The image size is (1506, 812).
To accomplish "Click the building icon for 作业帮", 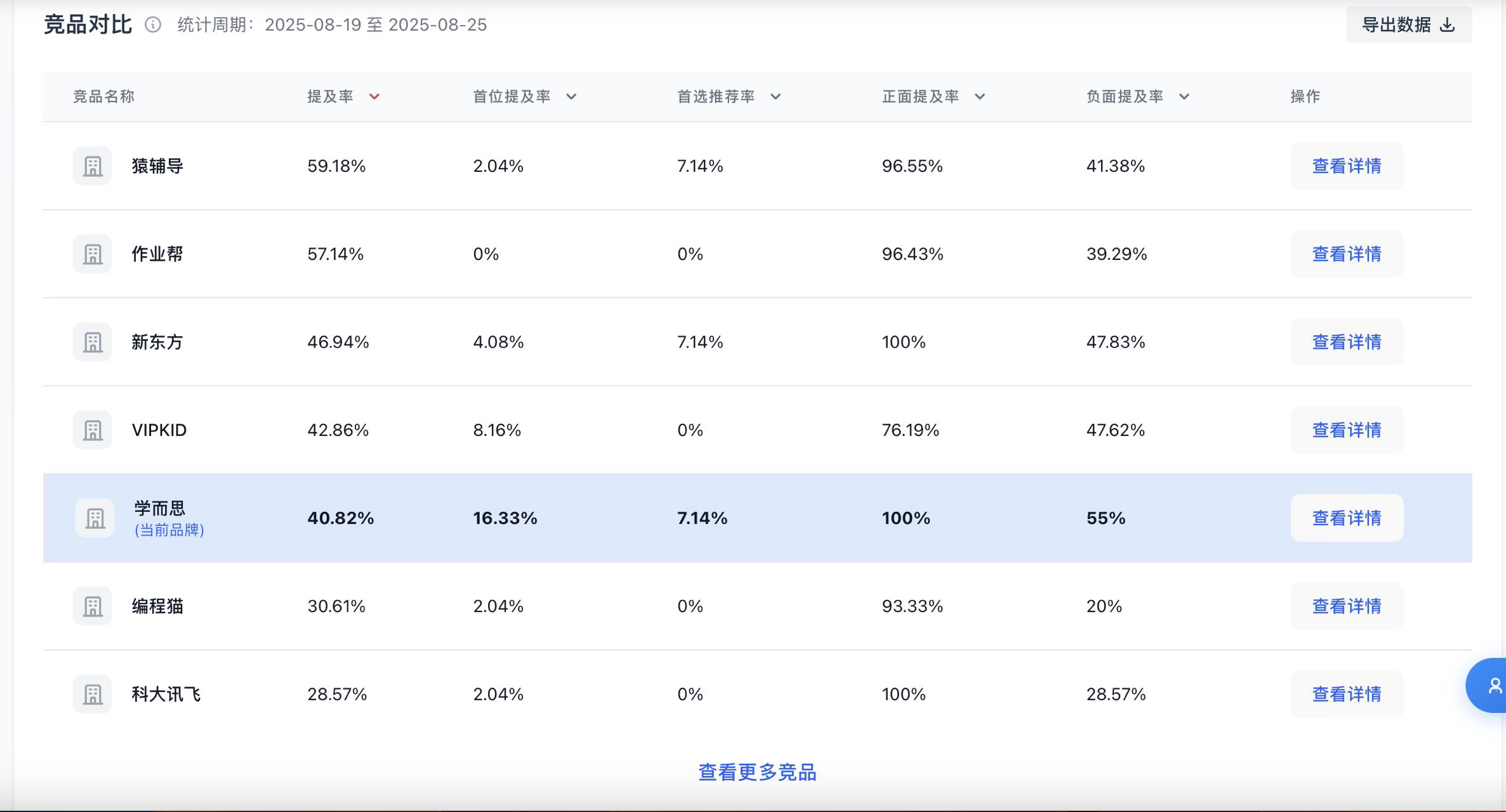I will pyautogui.click(x=93, y=254).
